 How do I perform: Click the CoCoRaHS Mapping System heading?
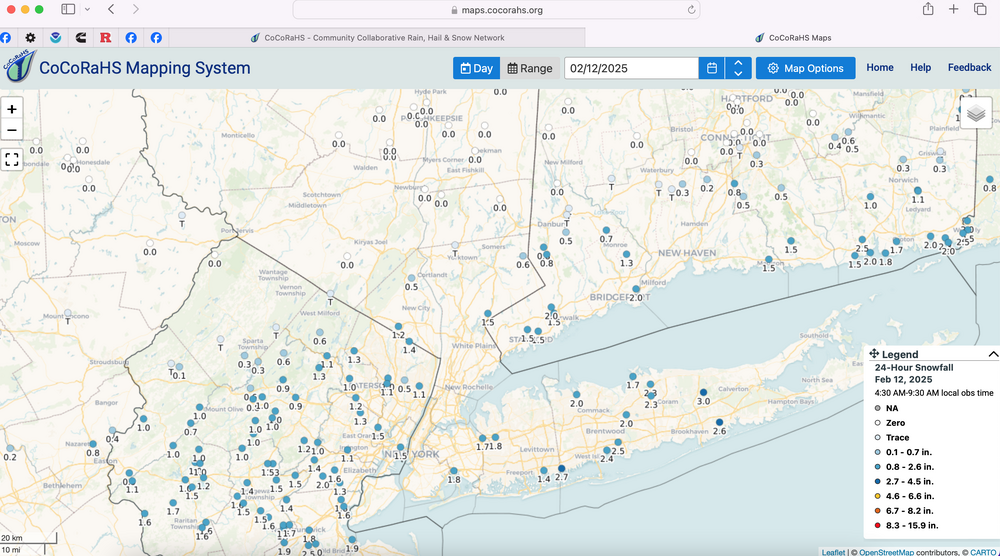[x=145, y=68]
